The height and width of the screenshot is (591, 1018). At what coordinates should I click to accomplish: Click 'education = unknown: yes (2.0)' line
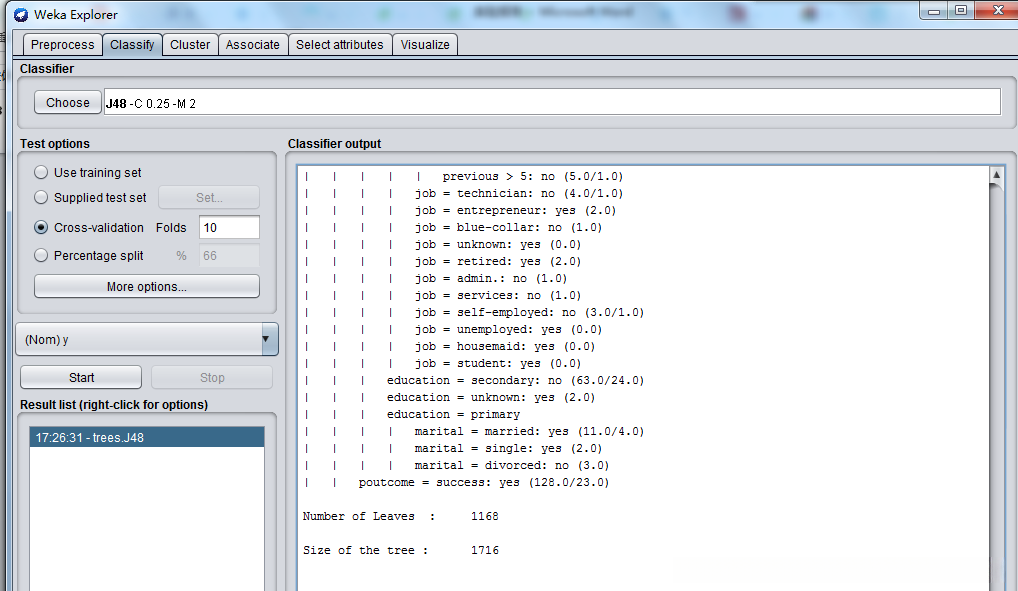point(491,397)
